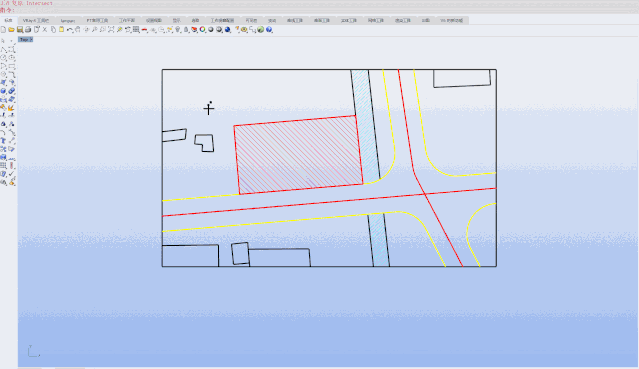Click the red hatched building polygon in the viewport
This screenshot has height=369, width=639.
pyautogui.click(x=298, y=155)
